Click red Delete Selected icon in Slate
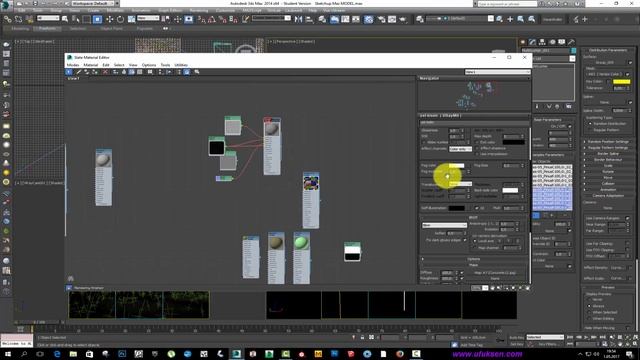Image resolution: width=640 pixels, height=360 pixels. click(105, 72)
